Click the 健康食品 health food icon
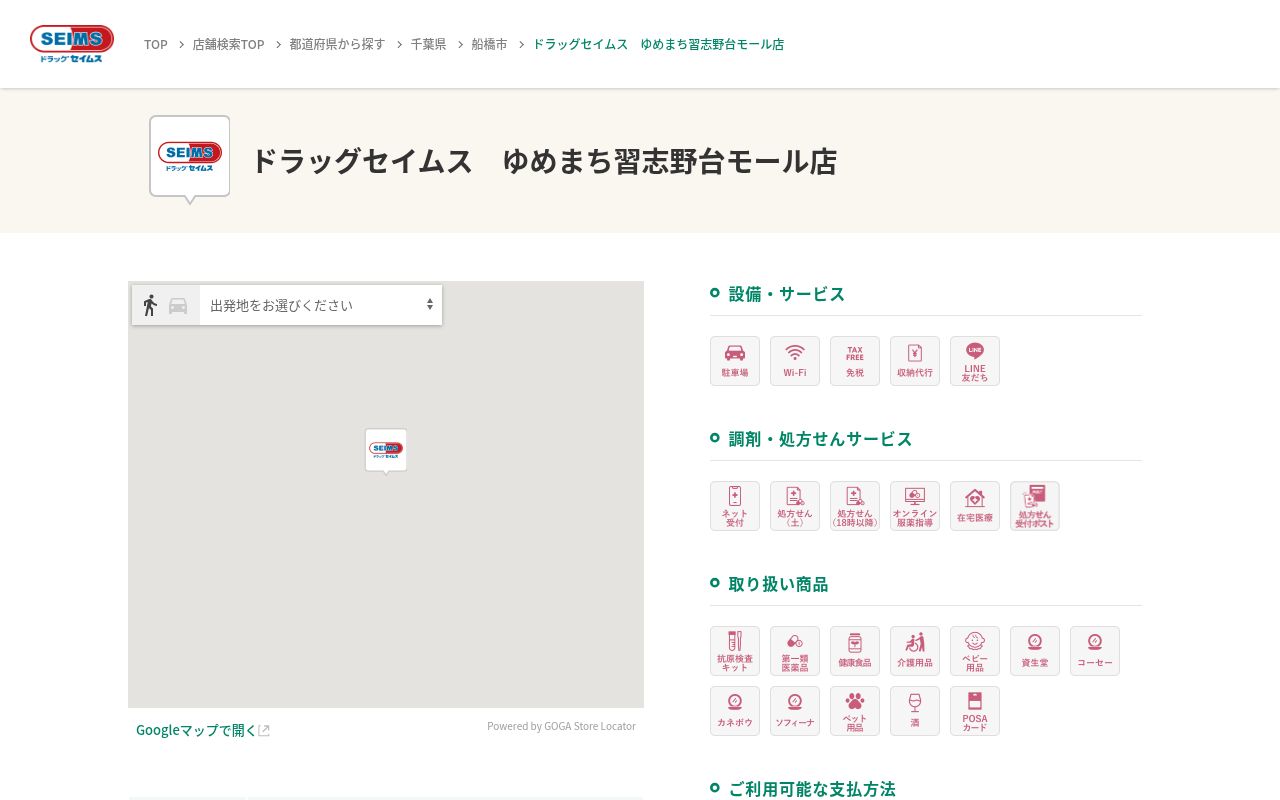Screen dimensions: 1280x800 (855, 651)
